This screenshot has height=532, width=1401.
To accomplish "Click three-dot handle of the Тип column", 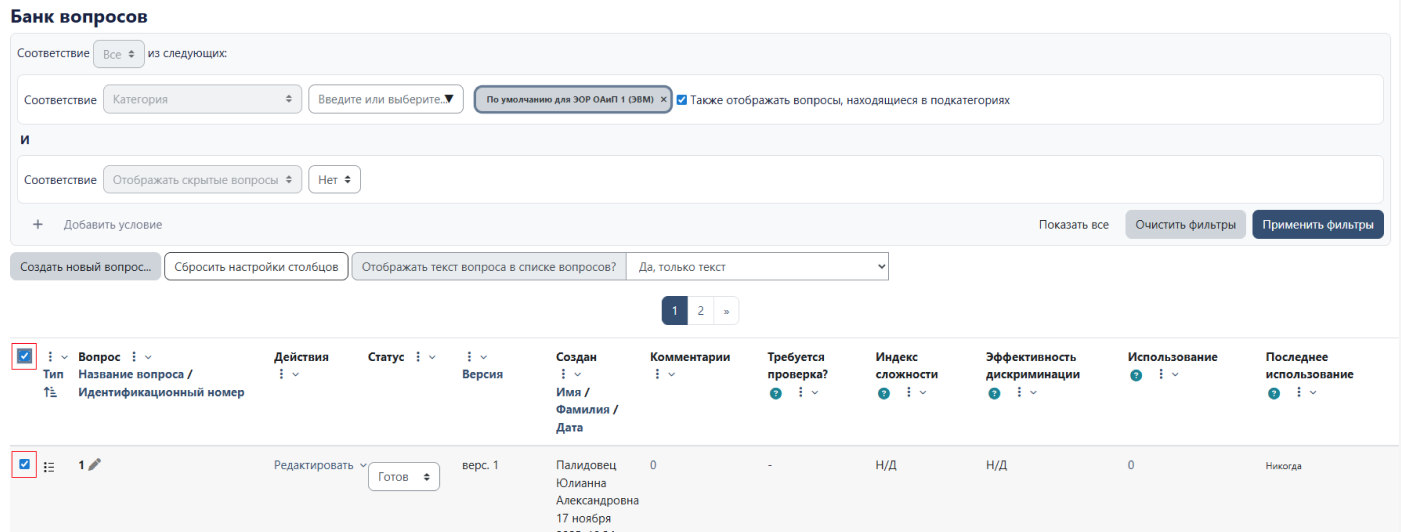I will (50, 357).
